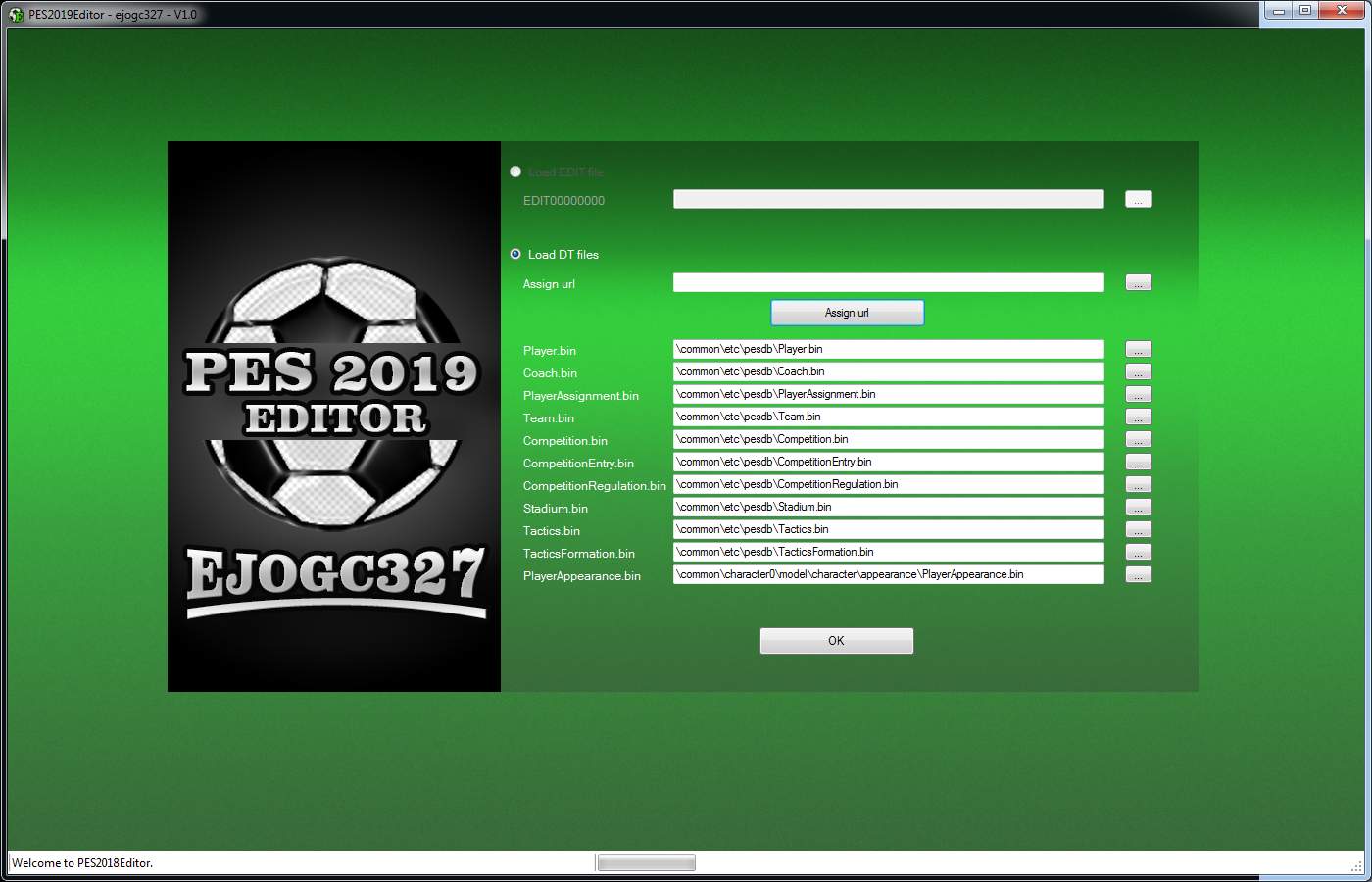This screenshot has width=1372, height=882.
Task: Click the Player.bin path field
Action: [888, 349]
